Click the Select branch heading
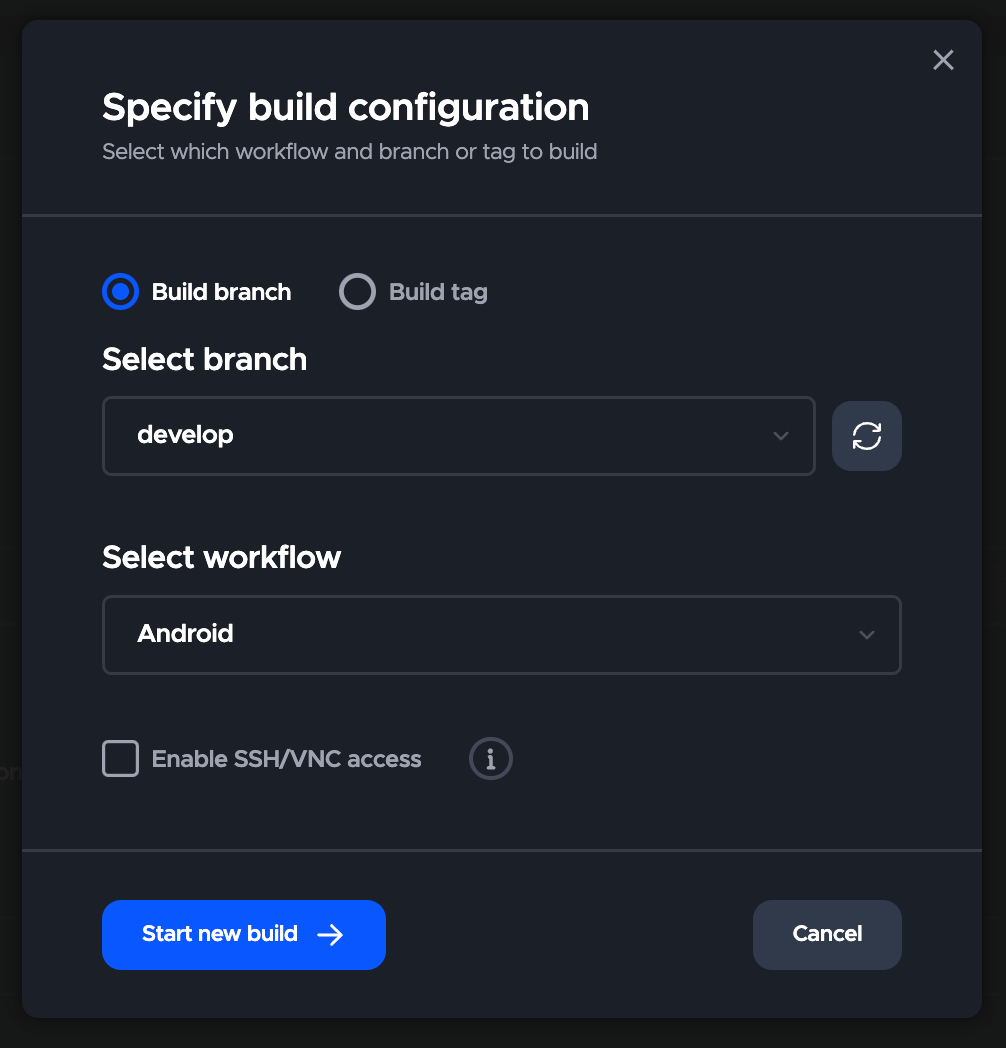 tap(205, 359)
